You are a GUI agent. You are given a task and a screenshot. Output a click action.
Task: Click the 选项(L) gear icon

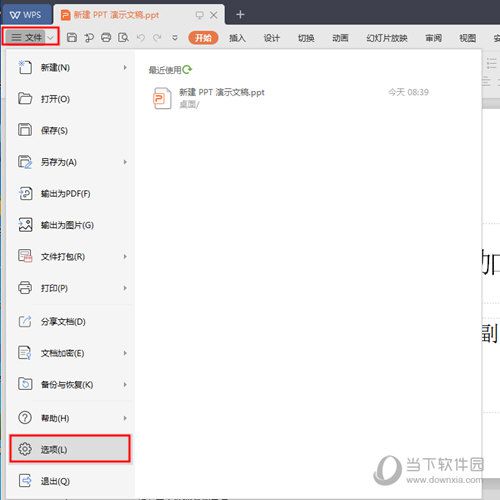25,449
